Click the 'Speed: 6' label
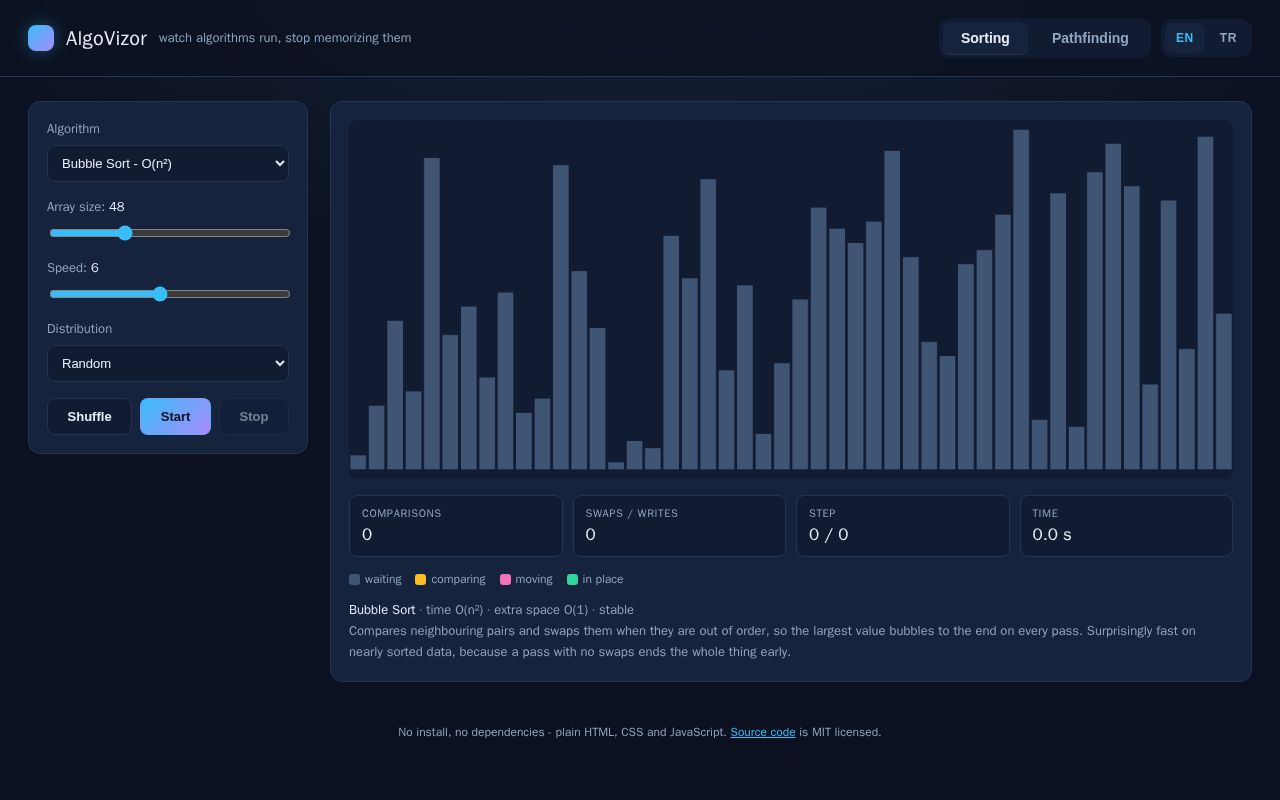 click(73, 268)
